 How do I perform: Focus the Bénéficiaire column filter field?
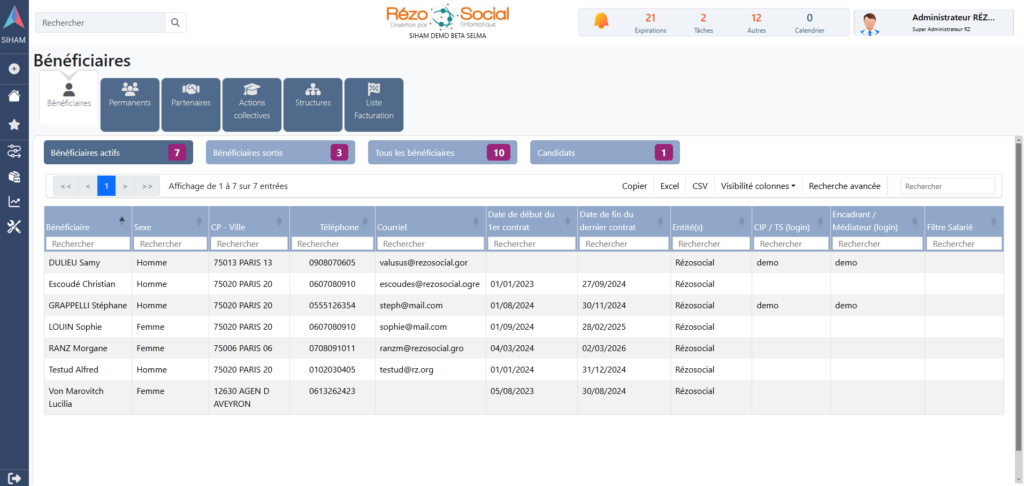pos(88,243)
